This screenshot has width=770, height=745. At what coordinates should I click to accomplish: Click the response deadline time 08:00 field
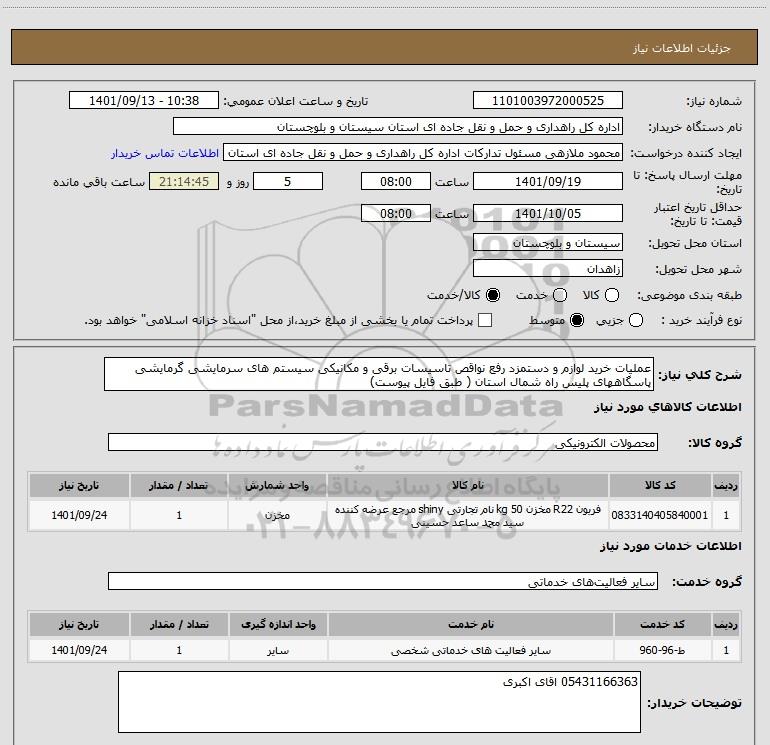[x=396, y=181]
